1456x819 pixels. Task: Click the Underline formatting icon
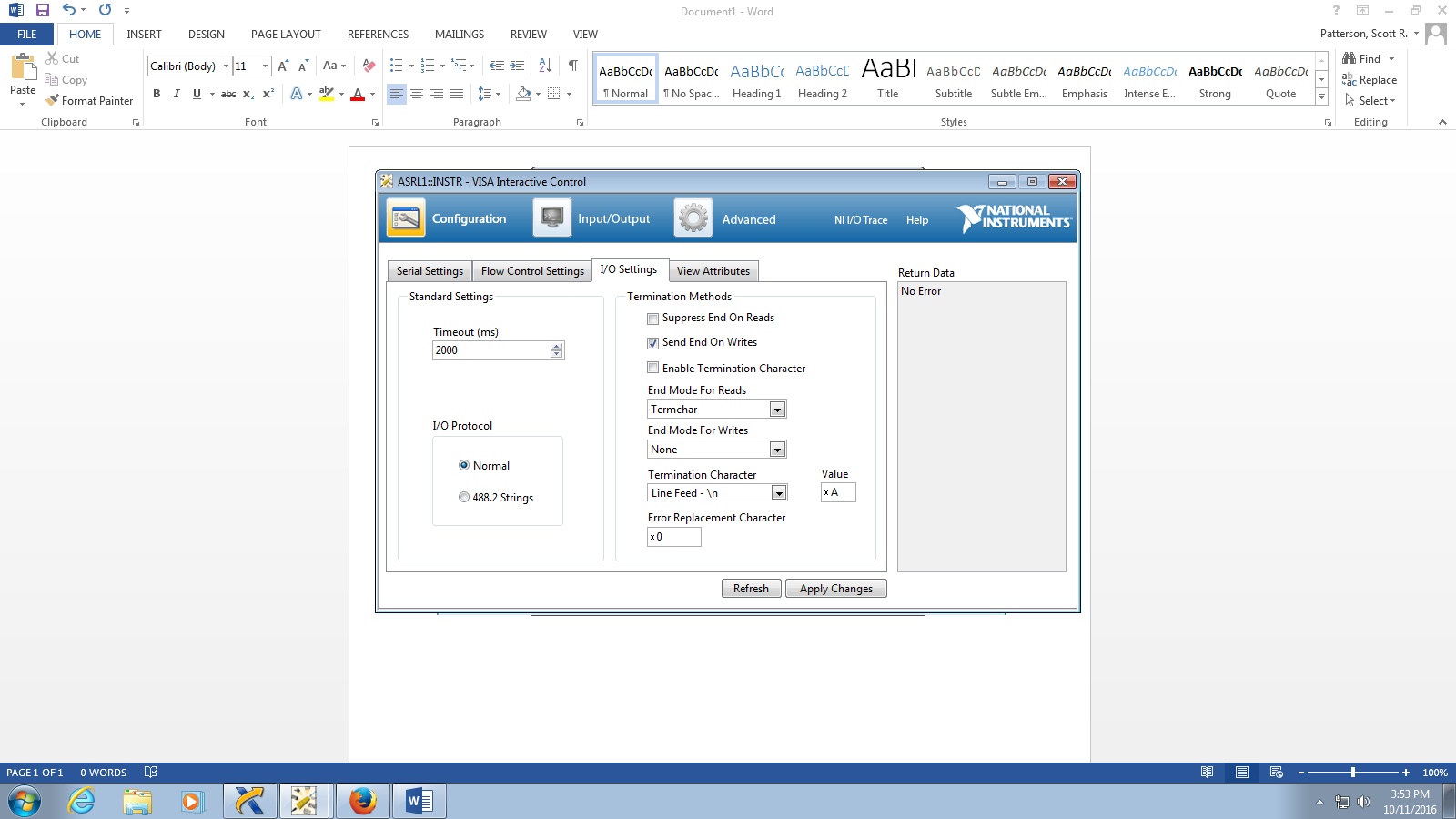tap(197, 94)
